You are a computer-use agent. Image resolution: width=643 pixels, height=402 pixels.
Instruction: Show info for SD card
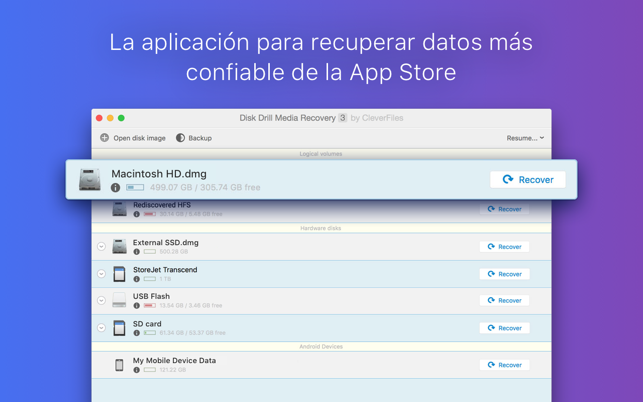(137, 333)
